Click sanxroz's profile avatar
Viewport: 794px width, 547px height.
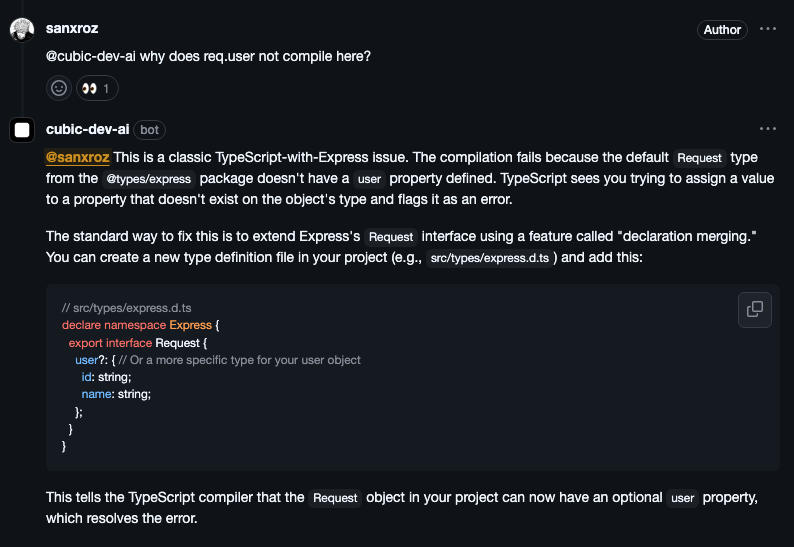coord(22,29)
